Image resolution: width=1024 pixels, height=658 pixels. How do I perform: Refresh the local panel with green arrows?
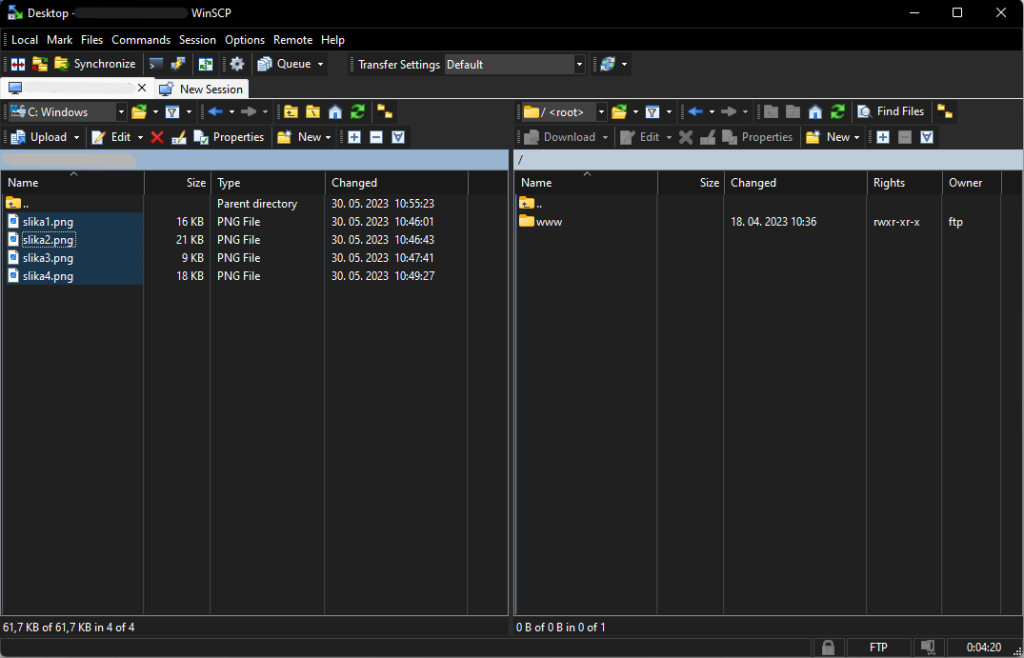[357, 112]
